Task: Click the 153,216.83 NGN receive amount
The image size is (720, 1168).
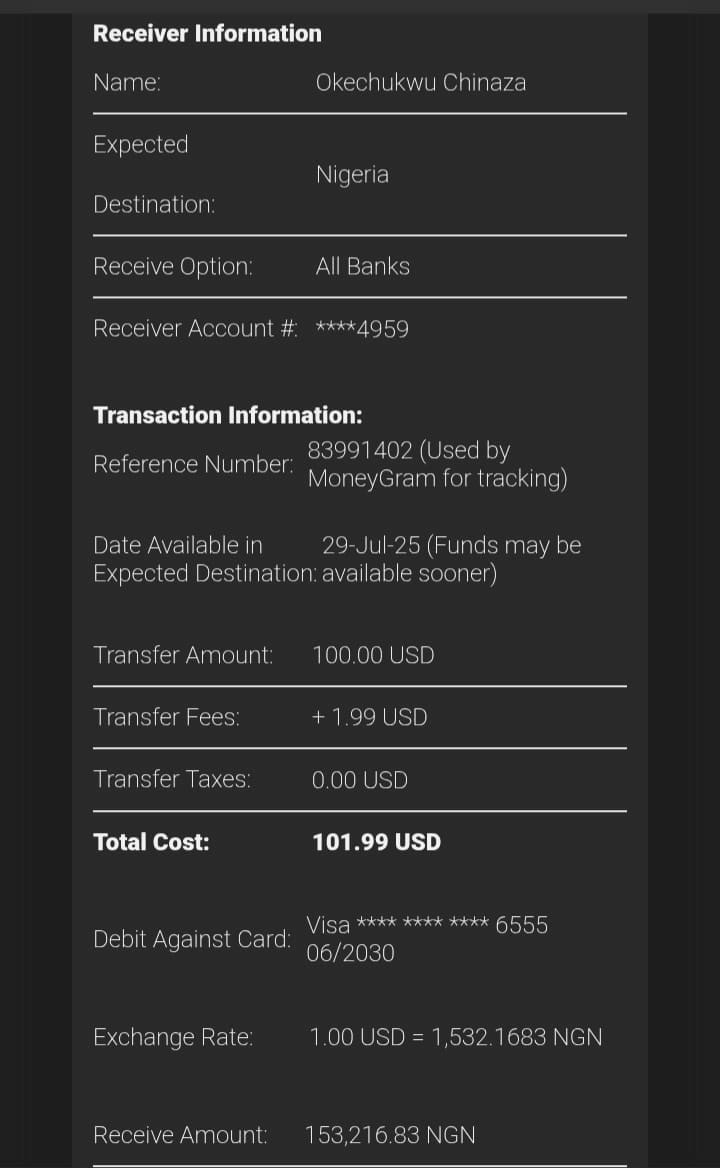Action: (x=390, y=1135)
